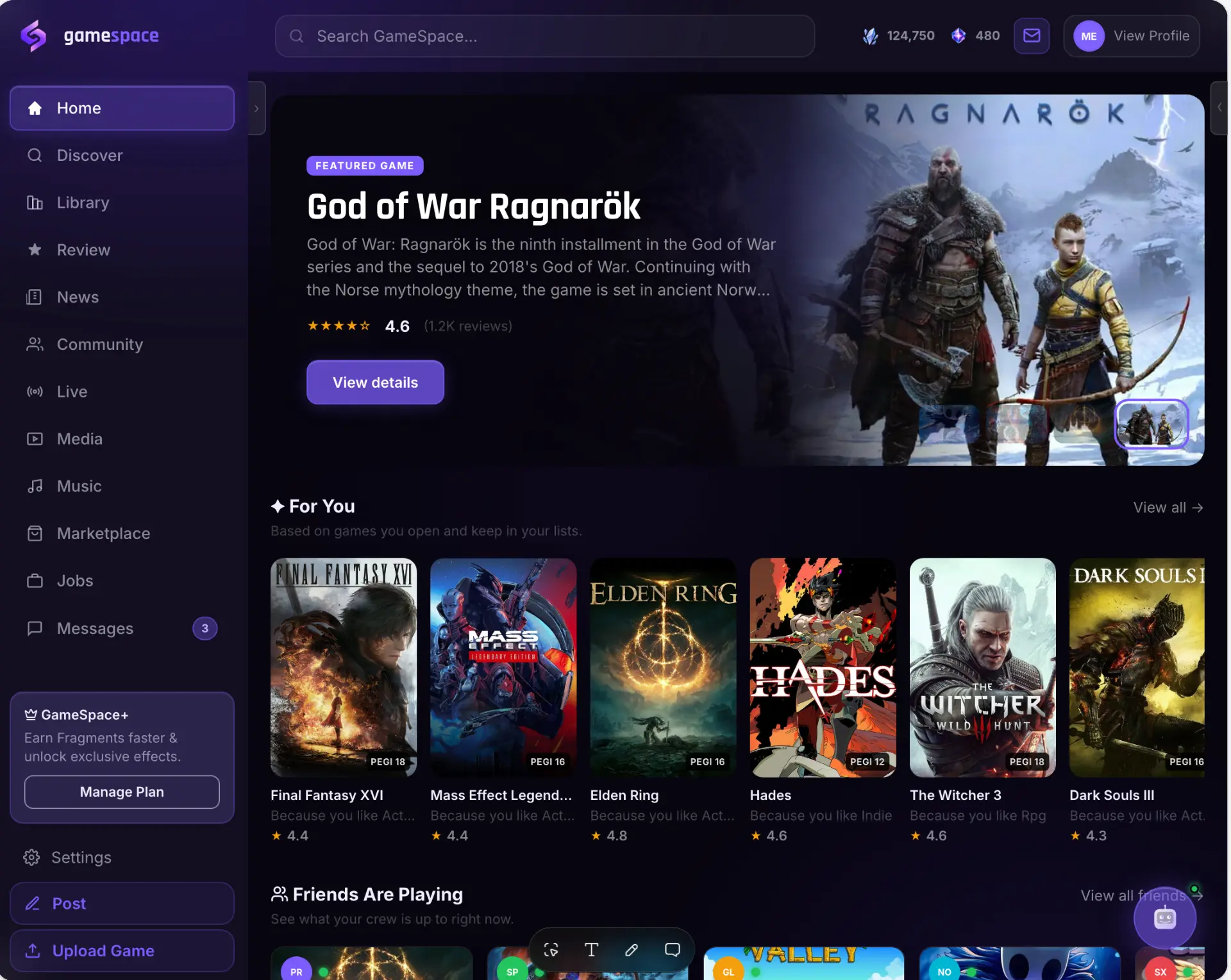Click View all link for For You
Viewport: 1231px width, 980px height.
[x=1168, y=508]
